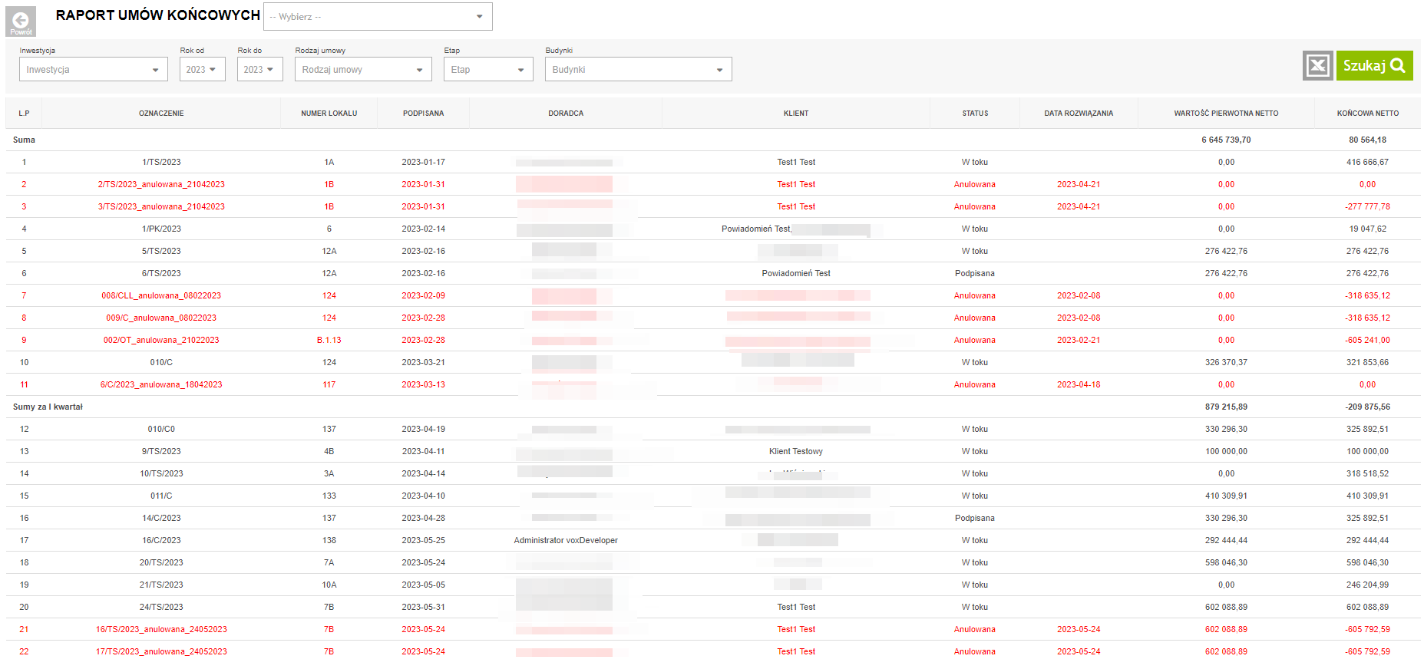
Task: Click total value 6 645 739,70
Action: (x=1226, y=140)
